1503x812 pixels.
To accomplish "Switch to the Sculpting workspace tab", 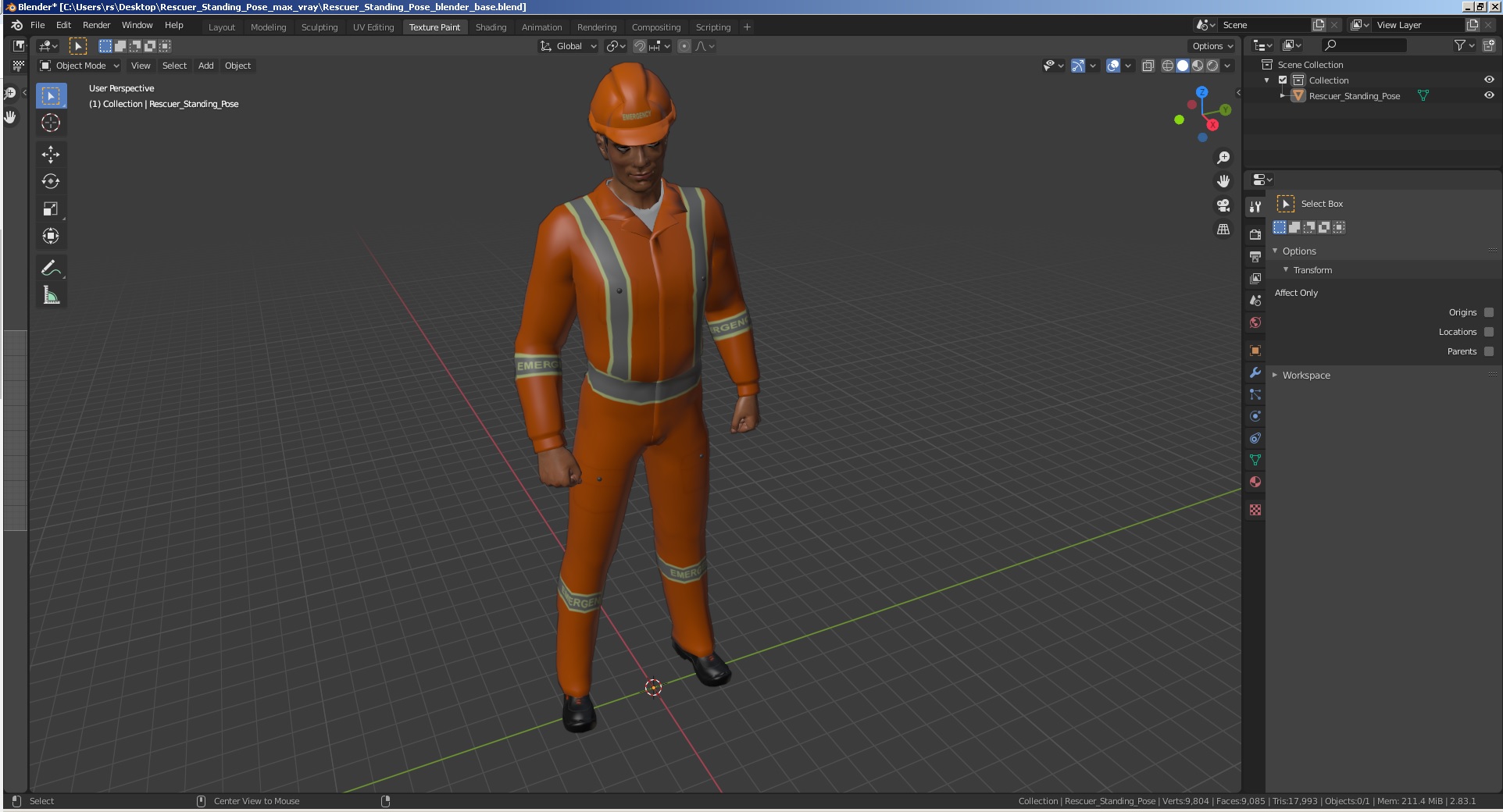I will [x=320, y=27].
